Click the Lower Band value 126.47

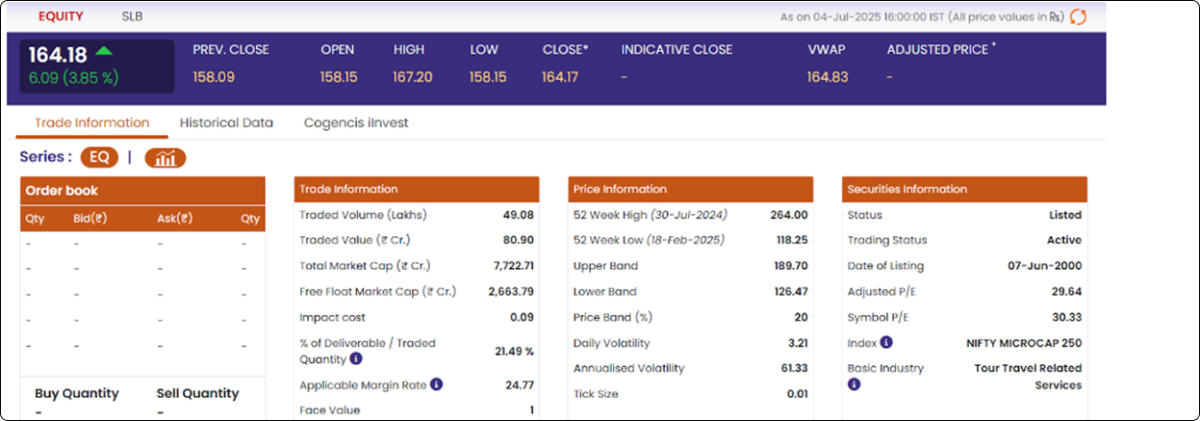pos(790,292)
